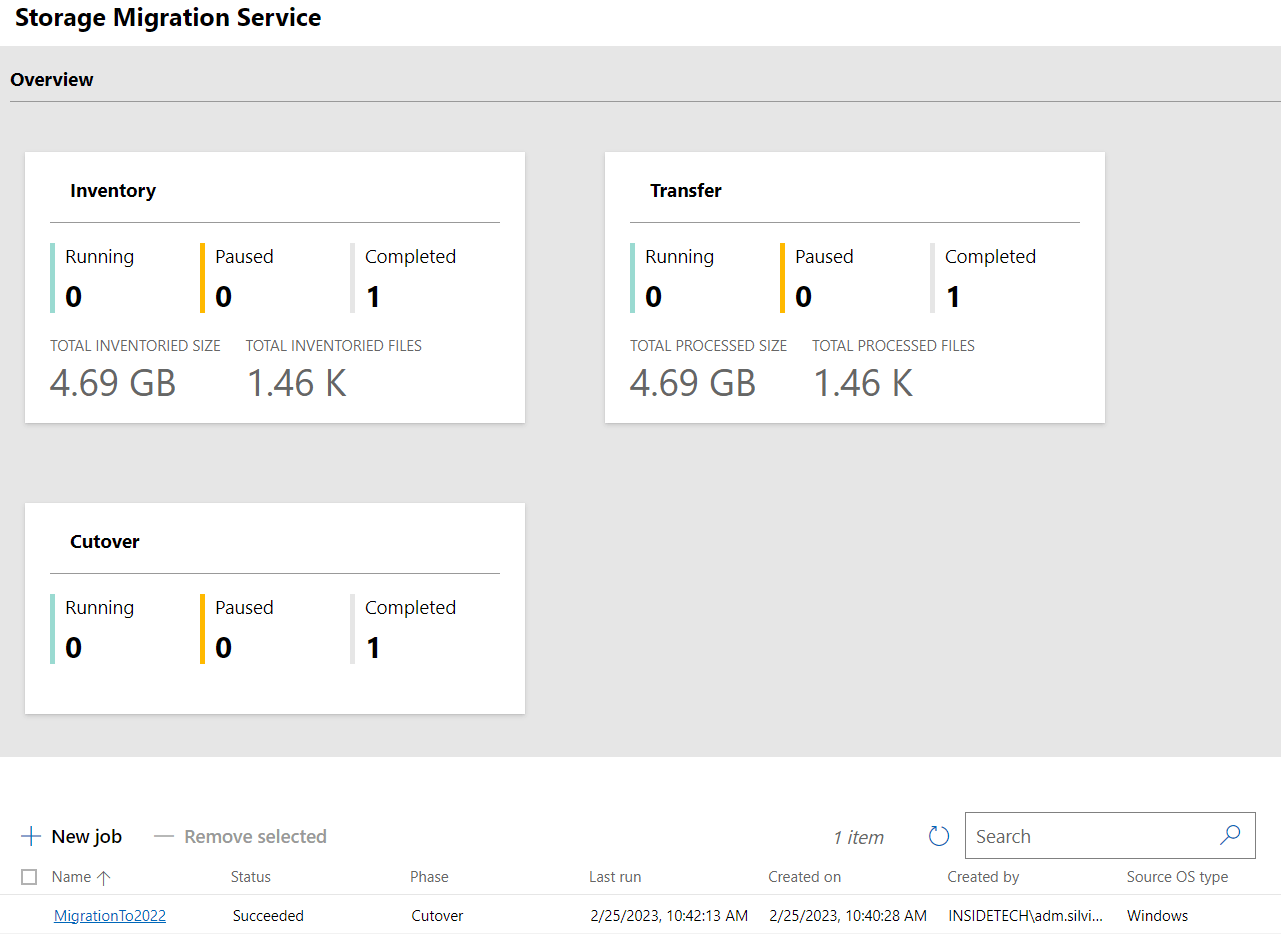Click the Paused count in the Inventory card
This screenshot has width=1281, height=950.
tap(223, 296)
